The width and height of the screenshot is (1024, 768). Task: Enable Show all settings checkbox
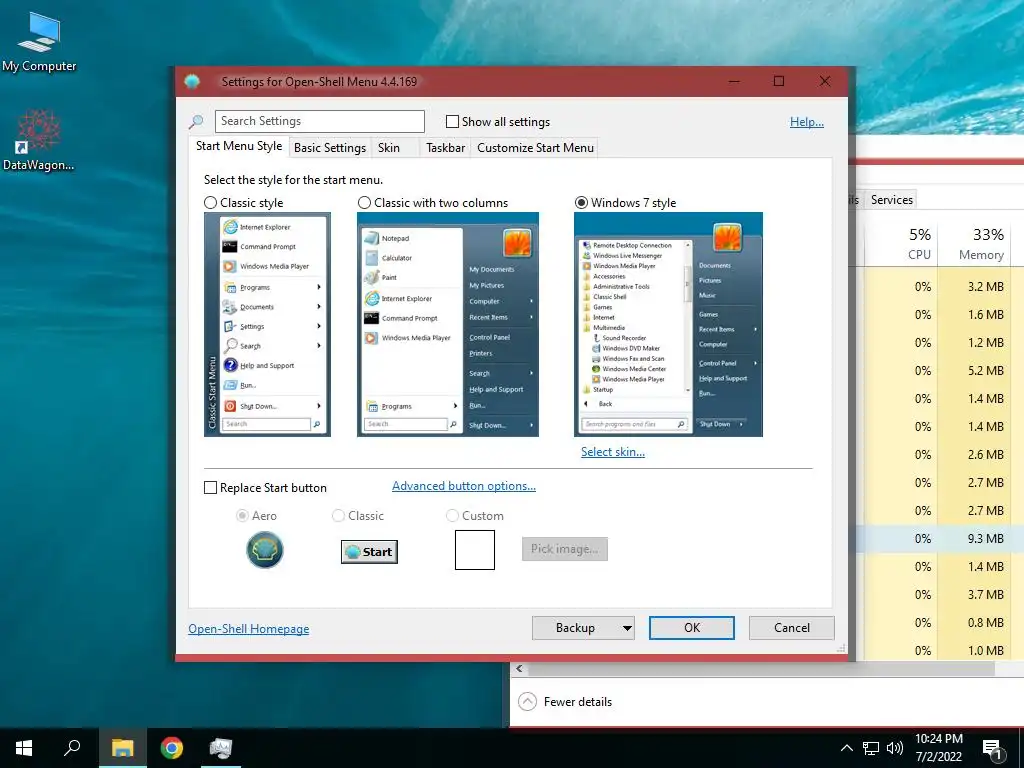452,121
